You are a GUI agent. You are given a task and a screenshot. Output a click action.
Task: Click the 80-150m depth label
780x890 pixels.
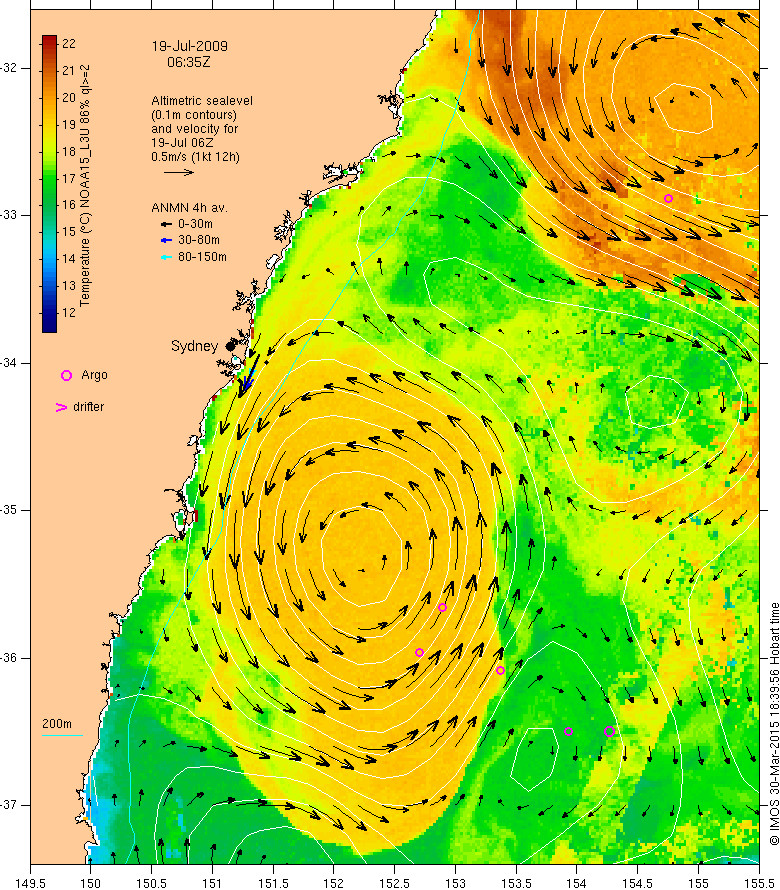pos(202,257)
